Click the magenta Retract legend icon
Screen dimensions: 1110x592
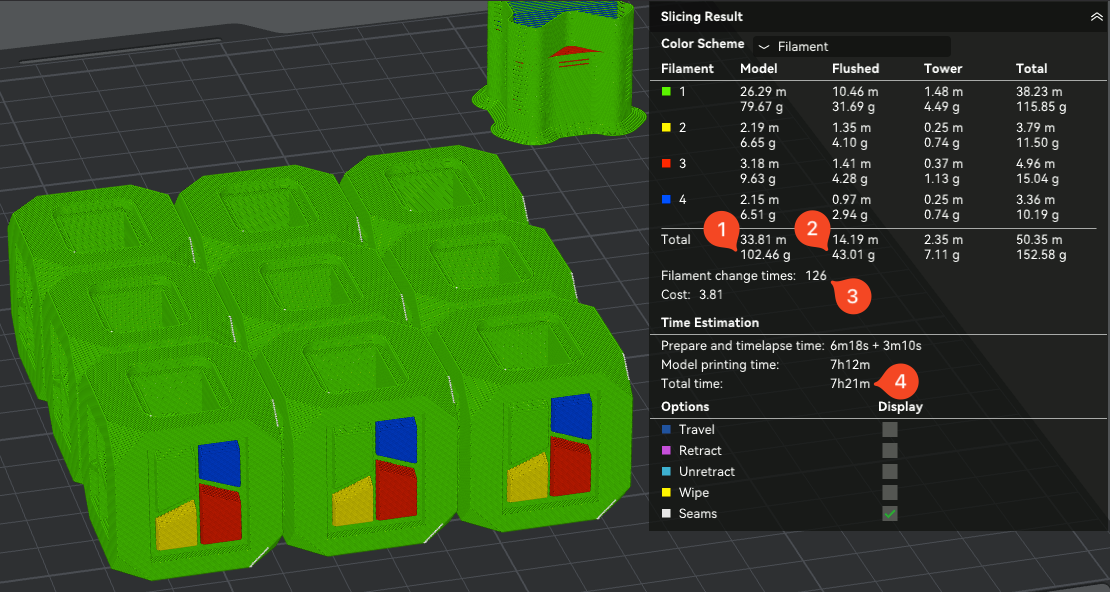pyautogui.click(x=666, y=451)
